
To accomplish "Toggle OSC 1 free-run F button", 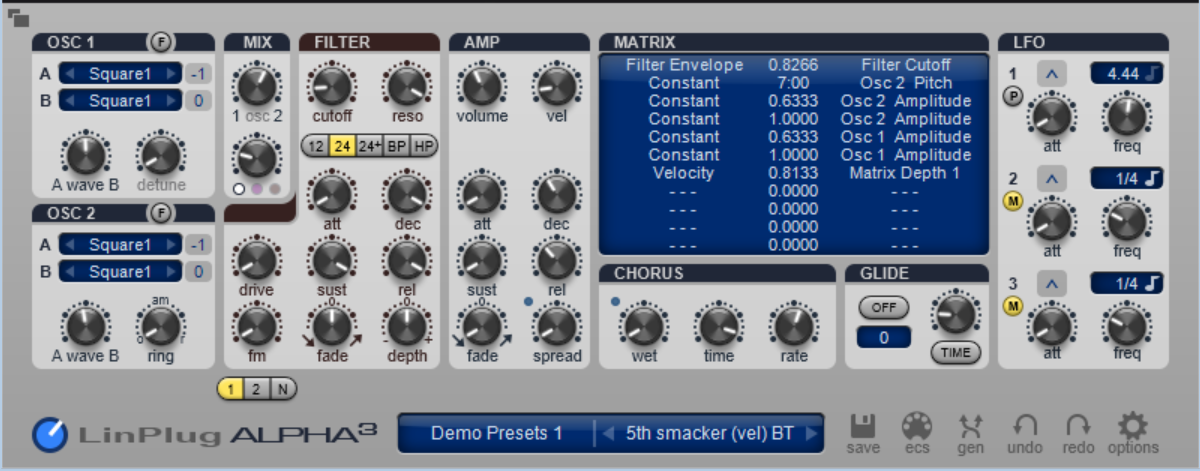I will click(160, 42).
